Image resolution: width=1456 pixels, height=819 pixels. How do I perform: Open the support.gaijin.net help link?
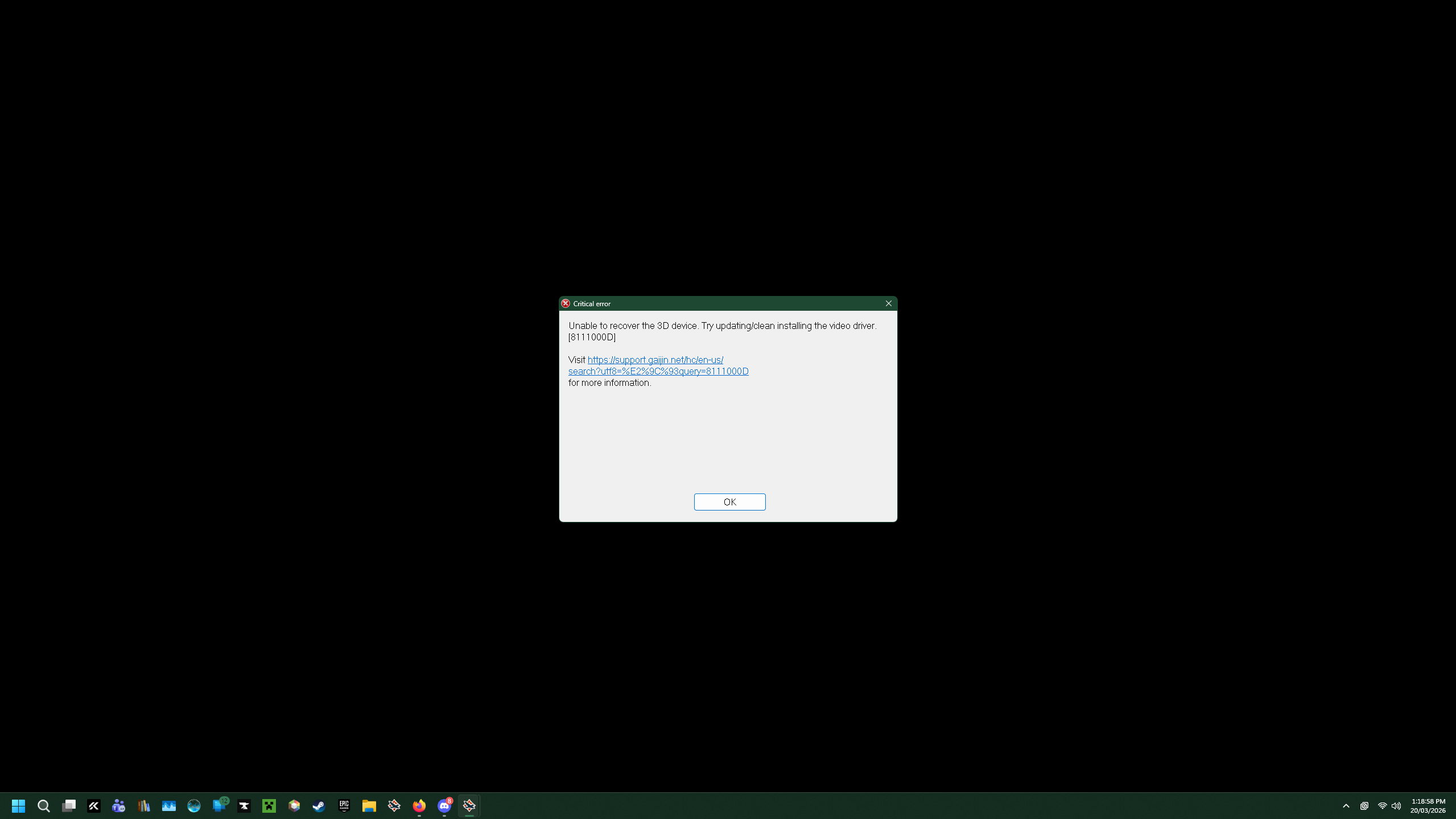click(x=655, y=360)
